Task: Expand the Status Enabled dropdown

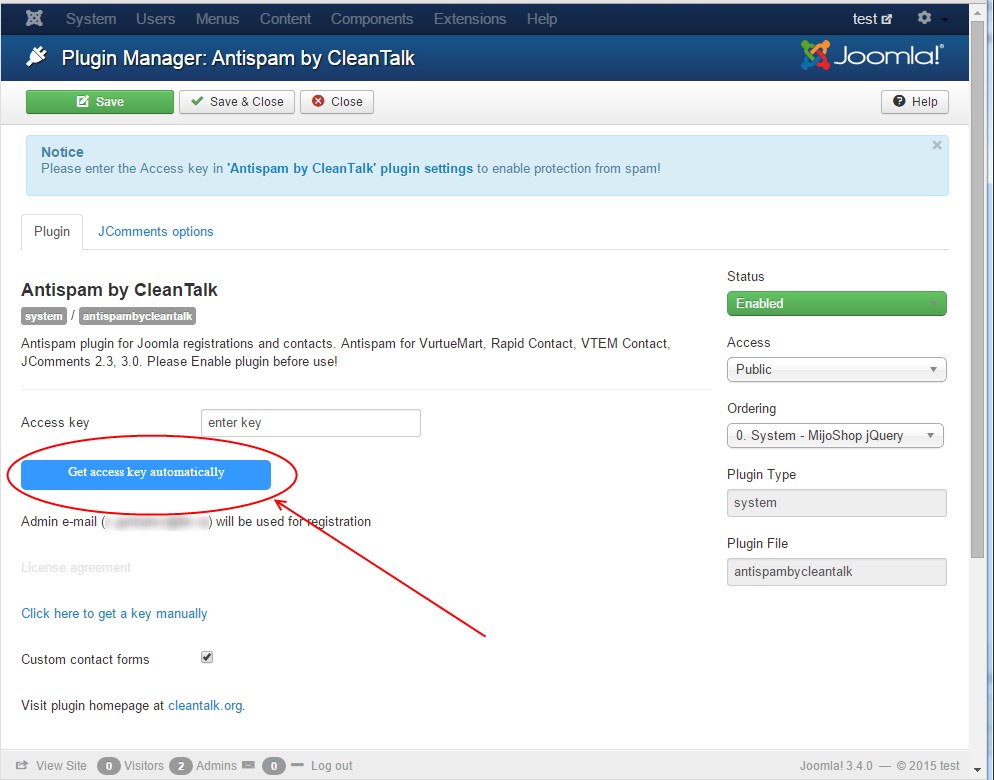Action: coord(836,303)
